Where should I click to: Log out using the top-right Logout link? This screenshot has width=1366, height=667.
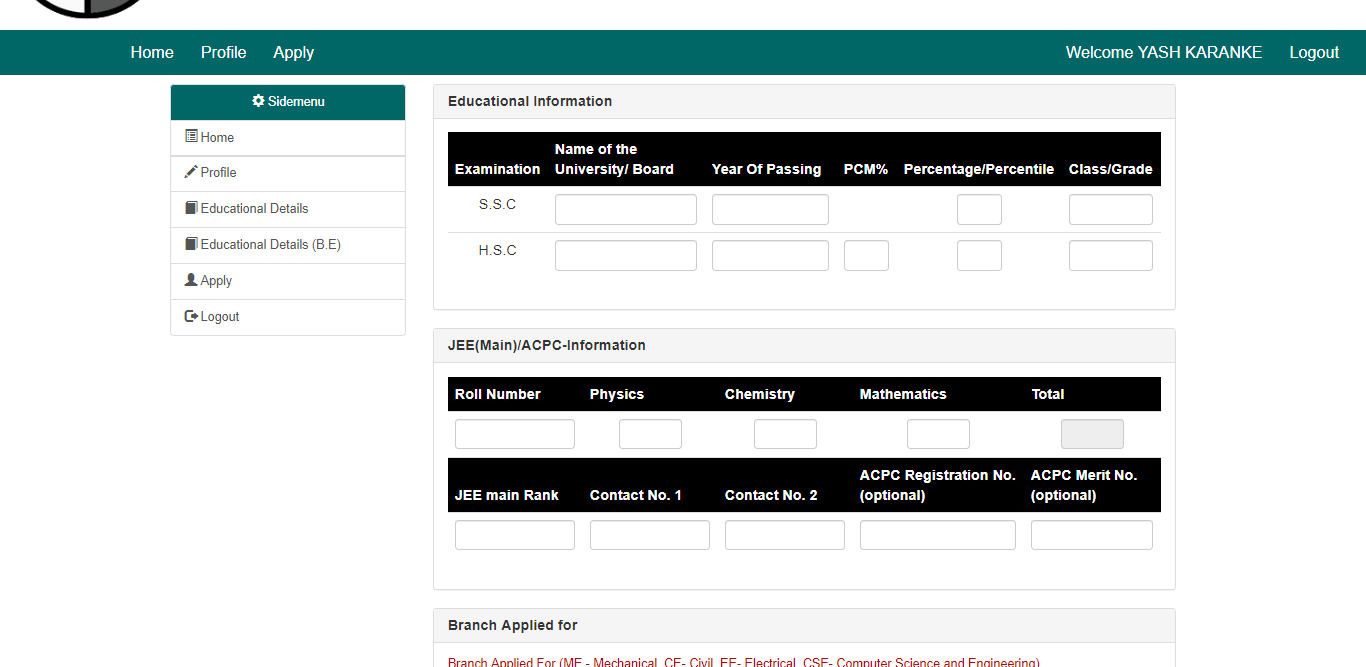click(x=1313, y=52)
